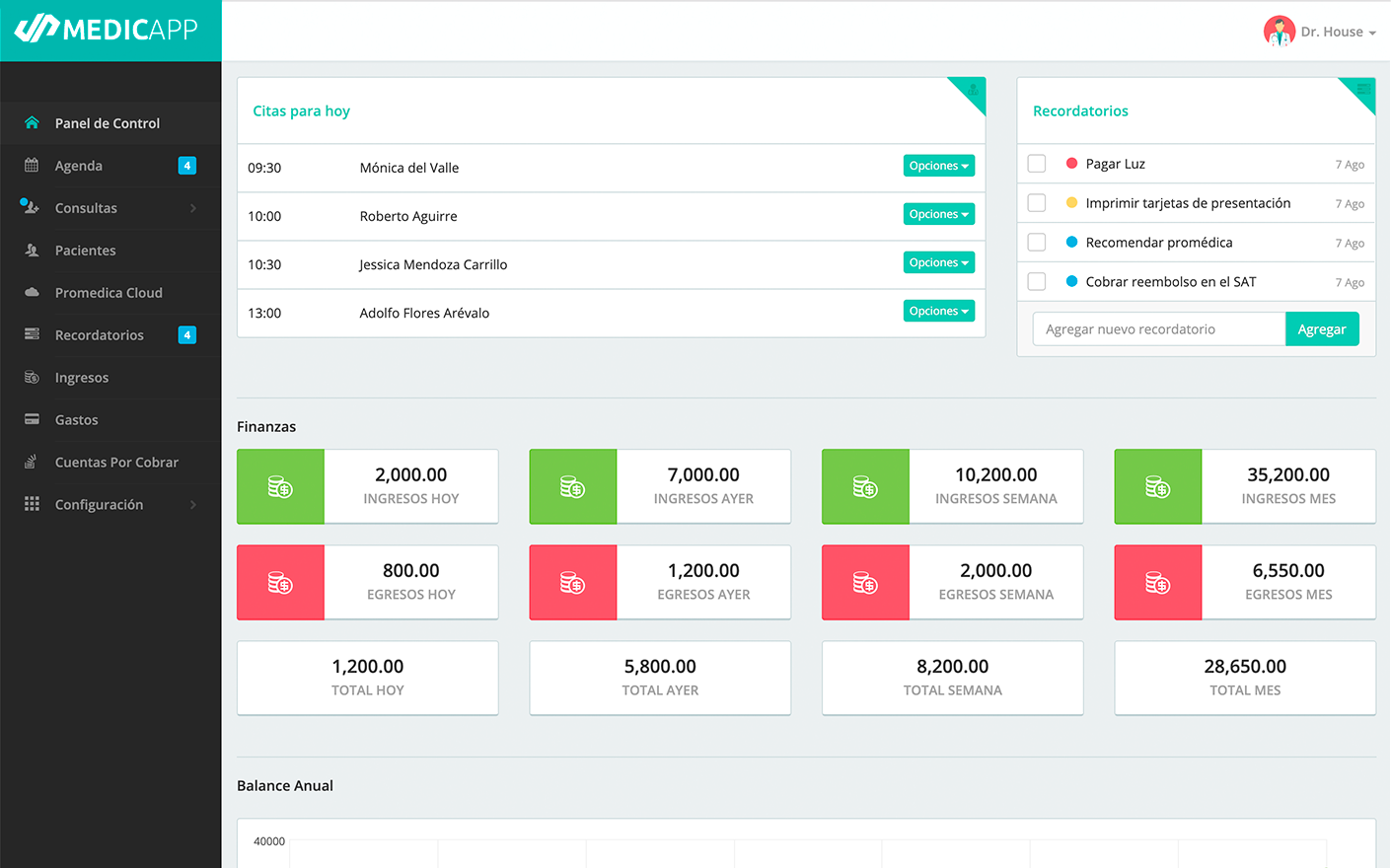Image resolution: width=1391 pixels, height=868 pixels.
Task: Click the Recordatorios card heading
Action: pos(1080,110)
